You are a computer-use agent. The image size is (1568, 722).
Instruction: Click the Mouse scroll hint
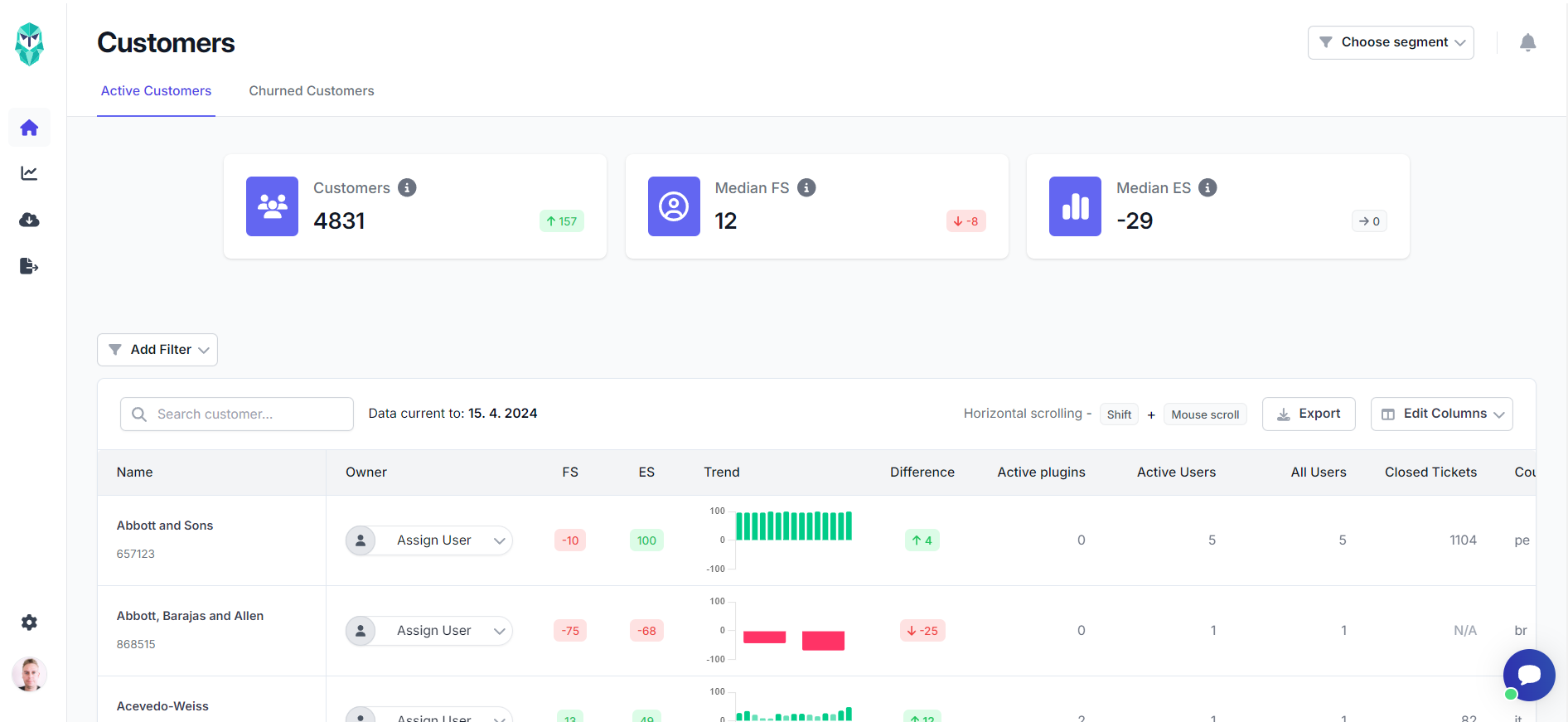tap(1205, 414)
